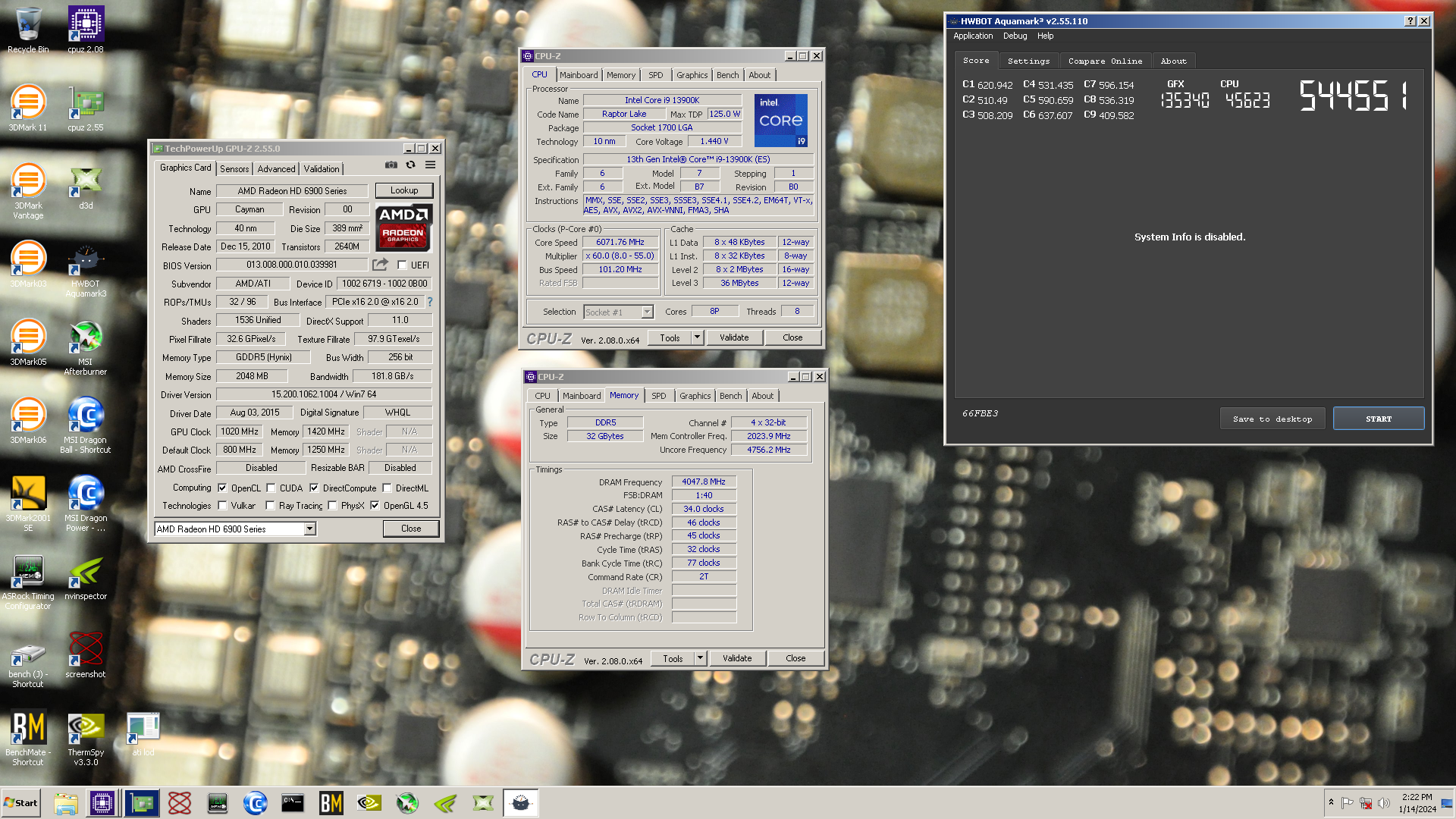This screenshot has height=819, width=1456.
Task: Open the Windows Start button
Action: 21,803
